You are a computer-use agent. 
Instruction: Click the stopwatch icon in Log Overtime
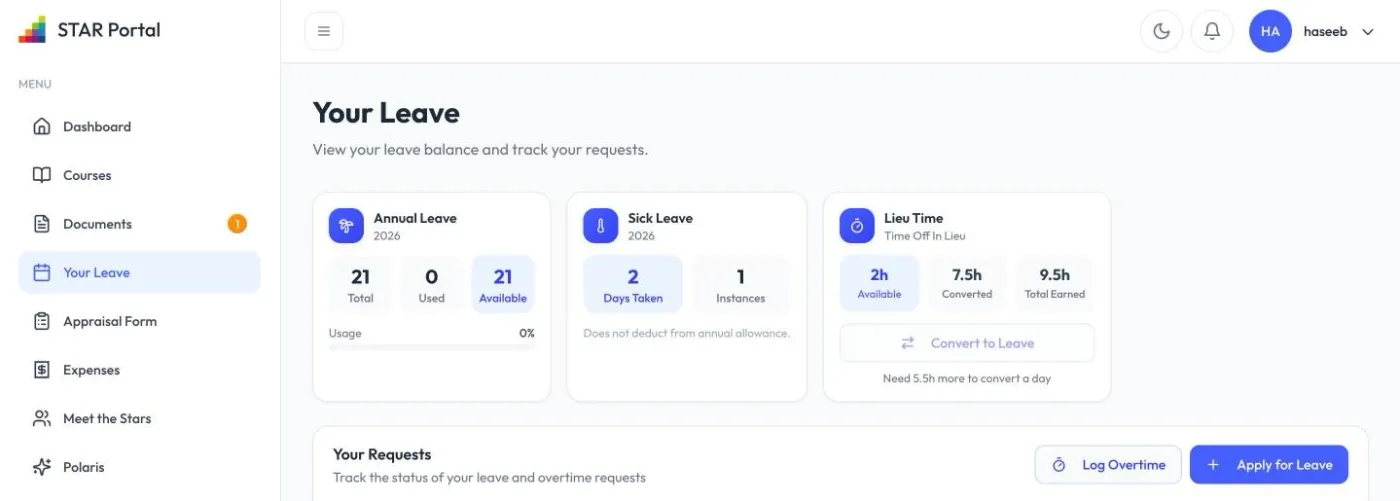coord(1059,465)
